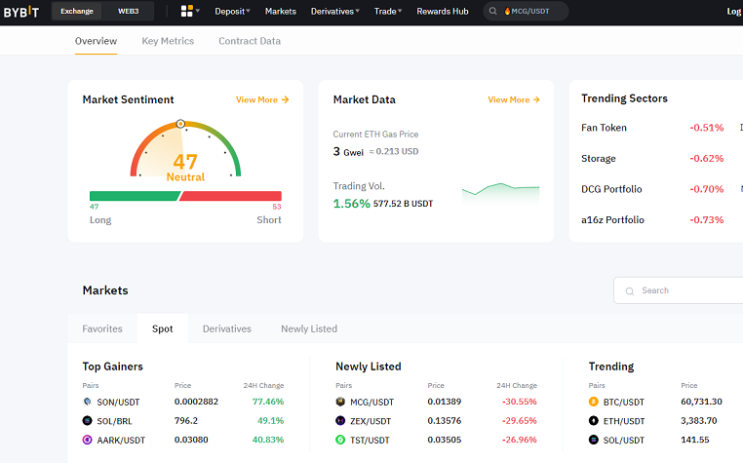Click the 60,731.30 price value
The width and height of the screenshot is (743, 463).
[701, 402]
